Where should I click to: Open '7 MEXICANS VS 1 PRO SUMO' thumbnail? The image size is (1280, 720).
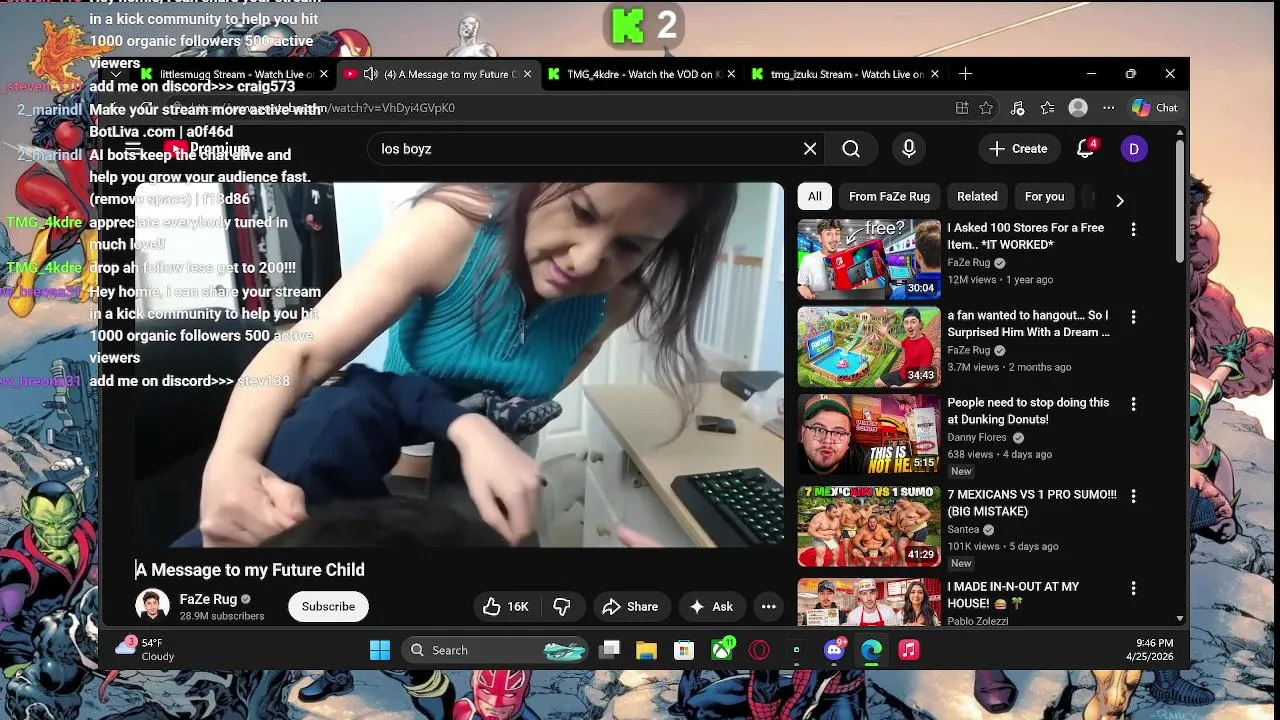point(869,526)
